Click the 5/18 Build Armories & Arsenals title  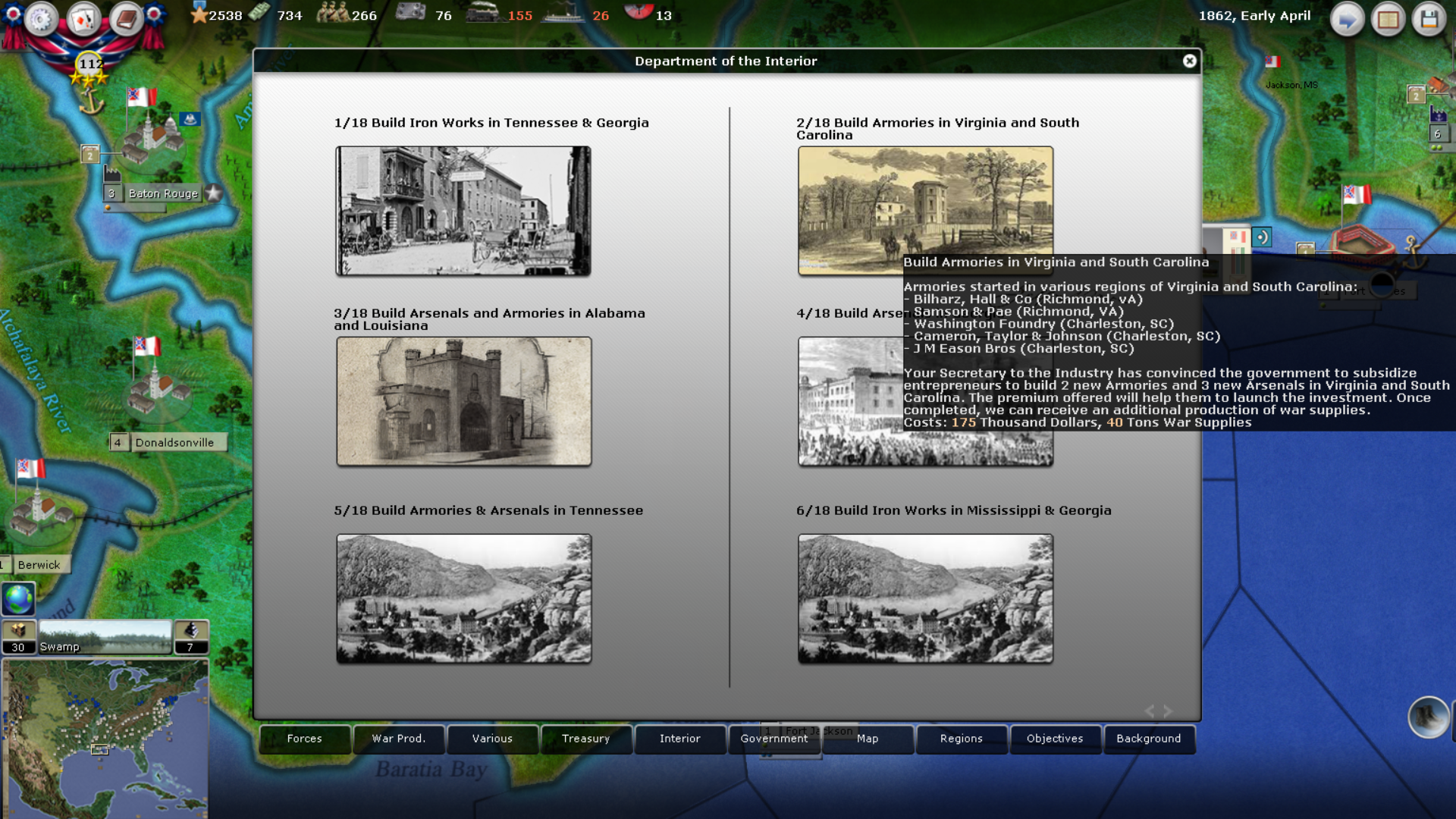pyautogui.click(x=488, y=510)
